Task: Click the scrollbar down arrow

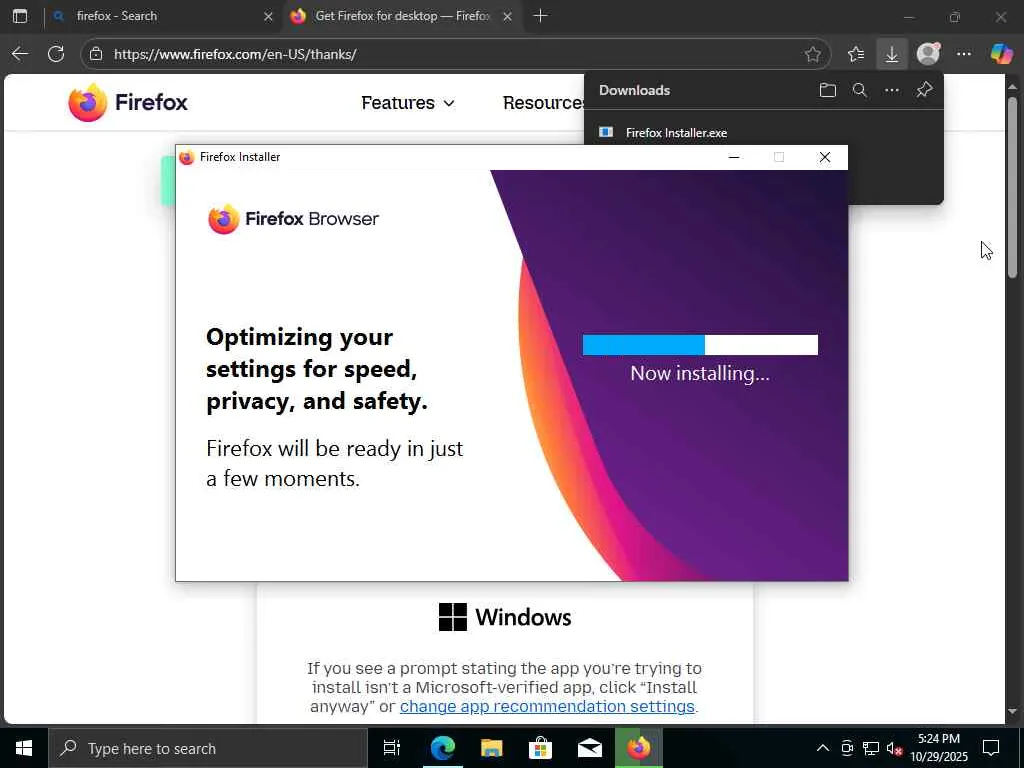Action: point(1012,712)
